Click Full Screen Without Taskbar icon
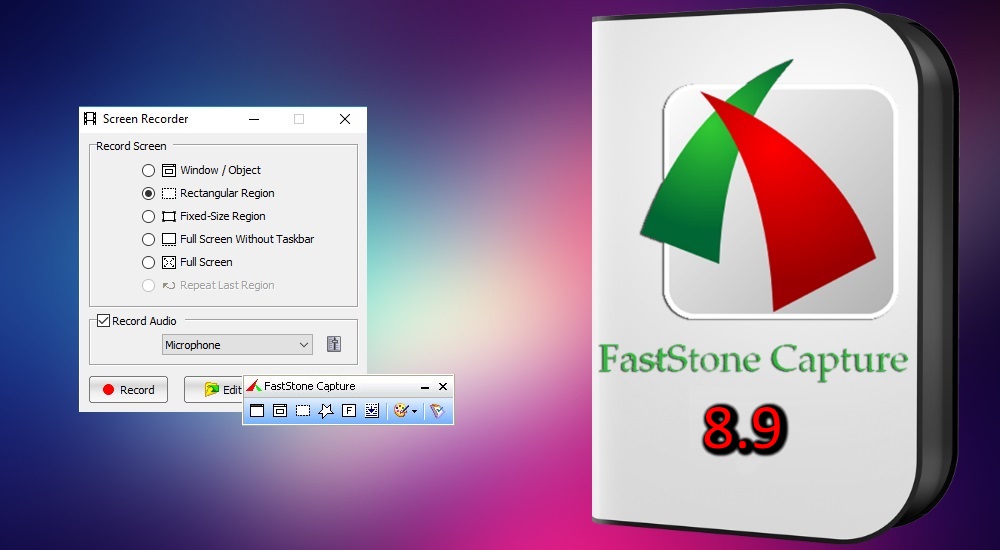 (168, 239)
